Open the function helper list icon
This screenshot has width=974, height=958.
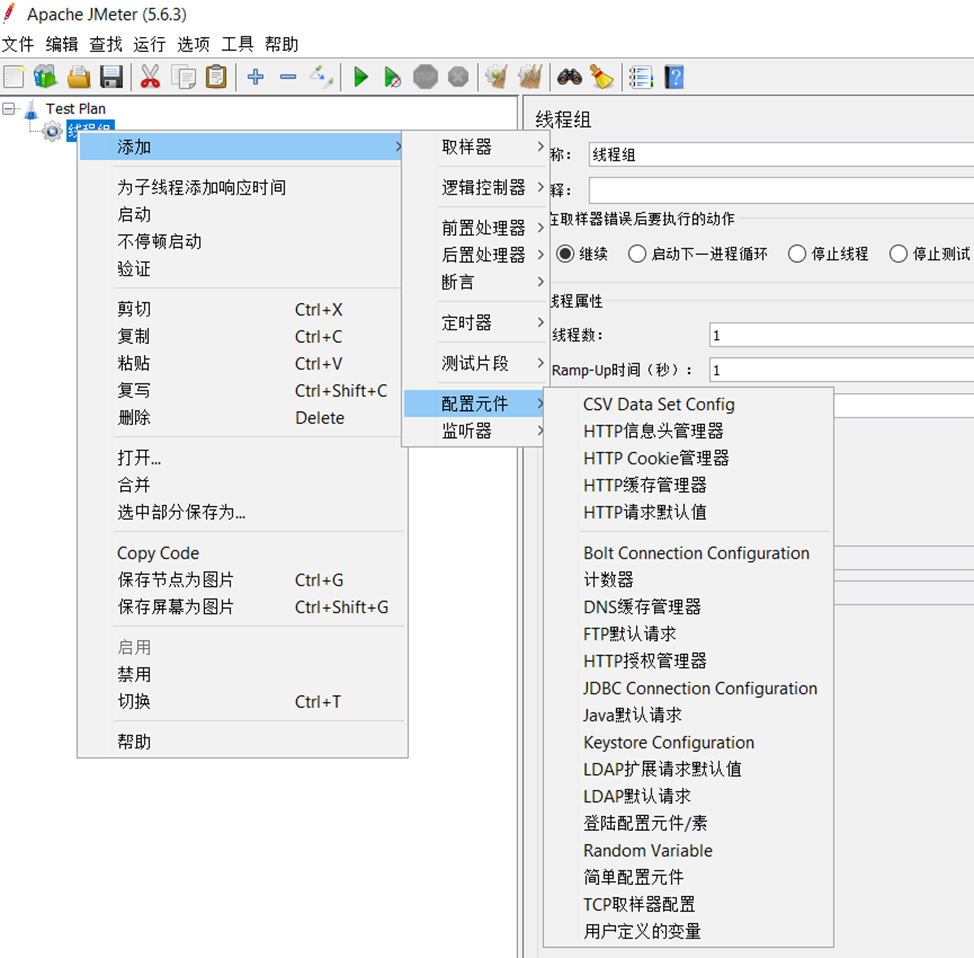[640, 77]
